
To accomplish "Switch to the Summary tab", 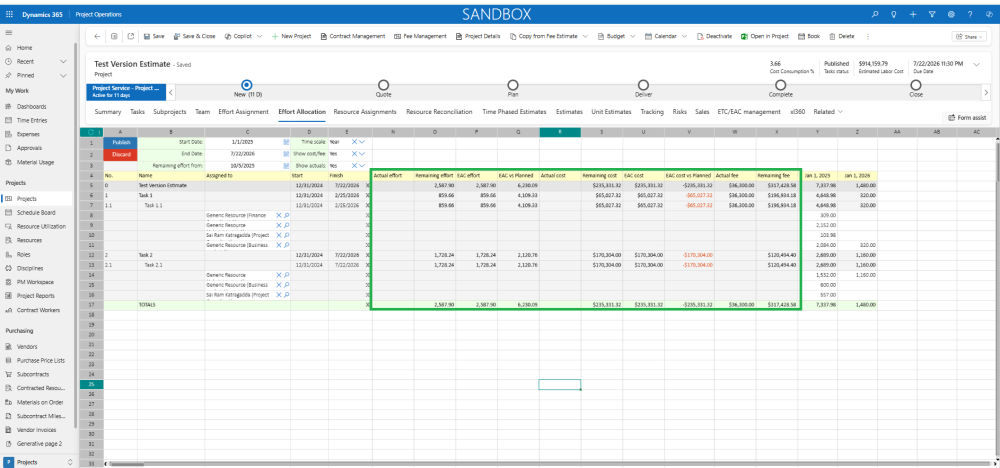I will click(x=108, y=112).
